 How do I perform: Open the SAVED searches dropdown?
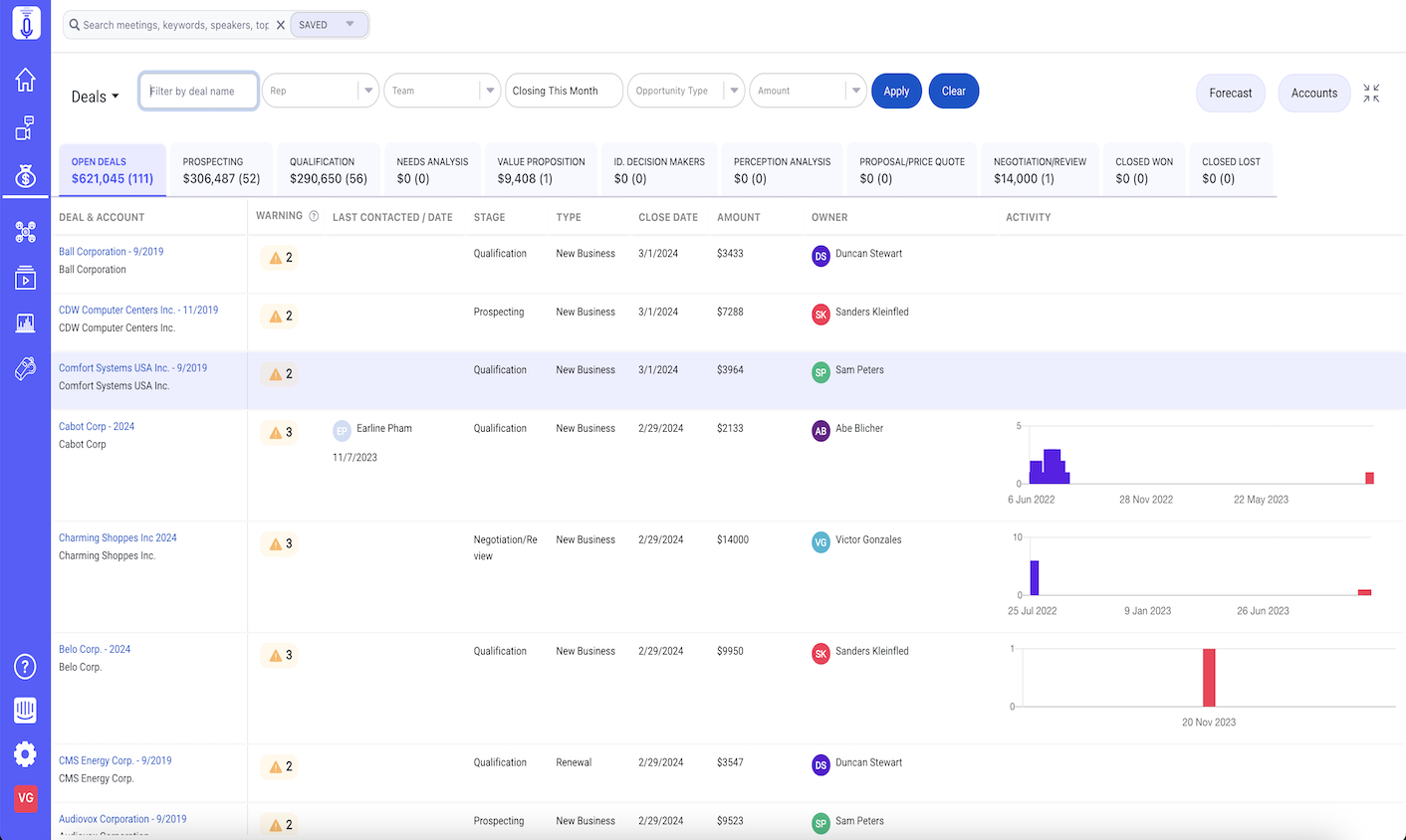[329, 24]
